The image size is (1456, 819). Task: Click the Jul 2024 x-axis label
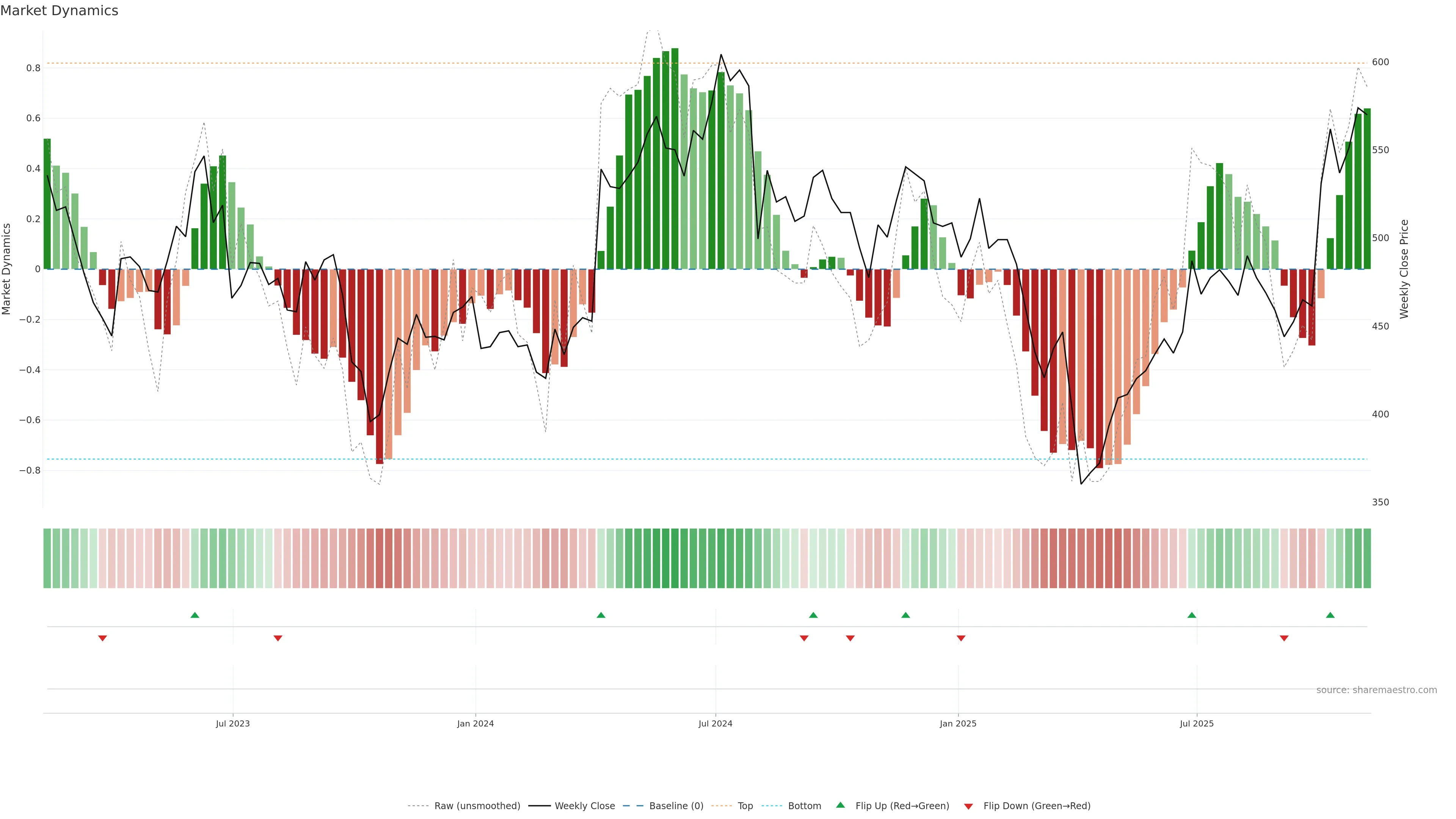pos(715,723)
